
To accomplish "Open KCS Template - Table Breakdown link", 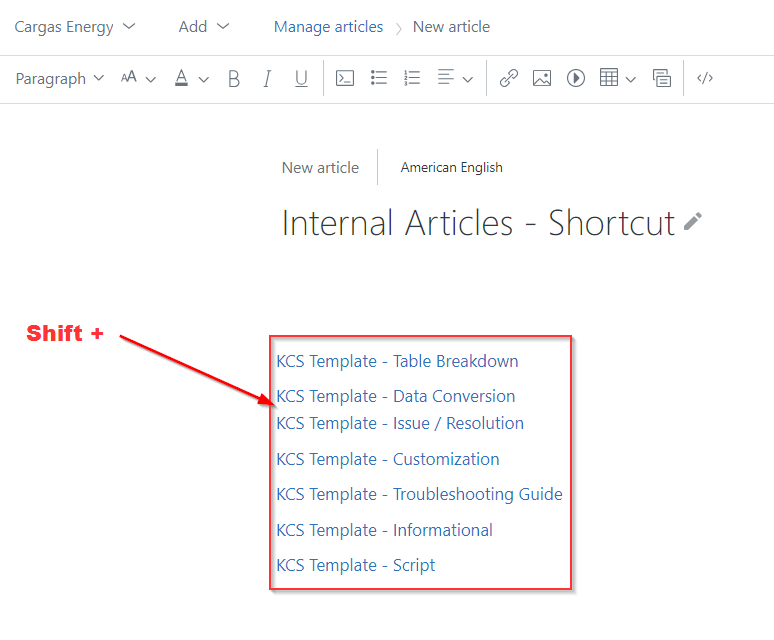I will click(397, 361).
